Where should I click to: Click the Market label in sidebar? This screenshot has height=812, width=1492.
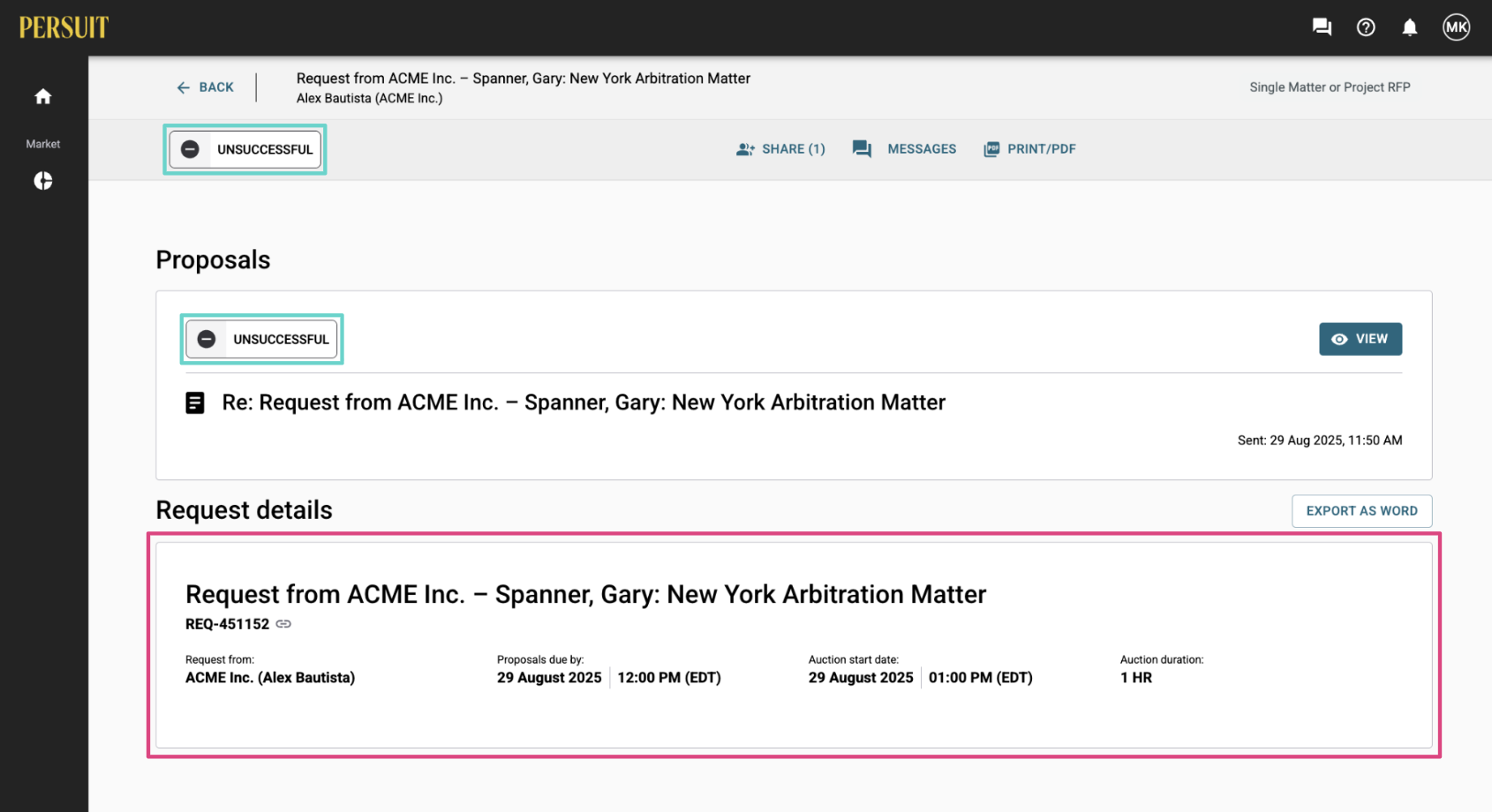tap(43, 144)
